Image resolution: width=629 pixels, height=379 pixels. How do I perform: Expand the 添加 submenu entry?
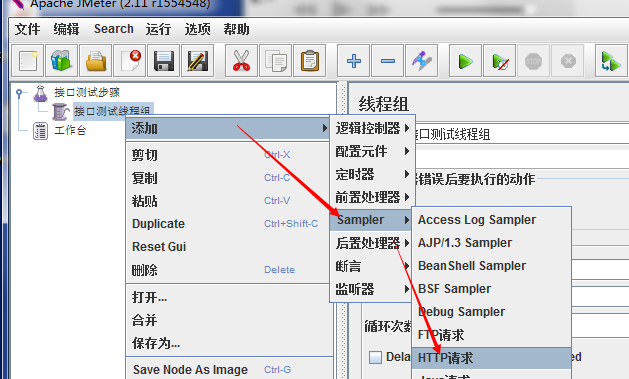tap(228, 128)
